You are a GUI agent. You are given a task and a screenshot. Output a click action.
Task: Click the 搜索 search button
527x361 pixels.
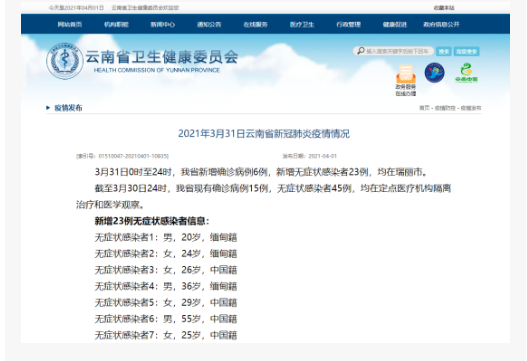[444, 51]
